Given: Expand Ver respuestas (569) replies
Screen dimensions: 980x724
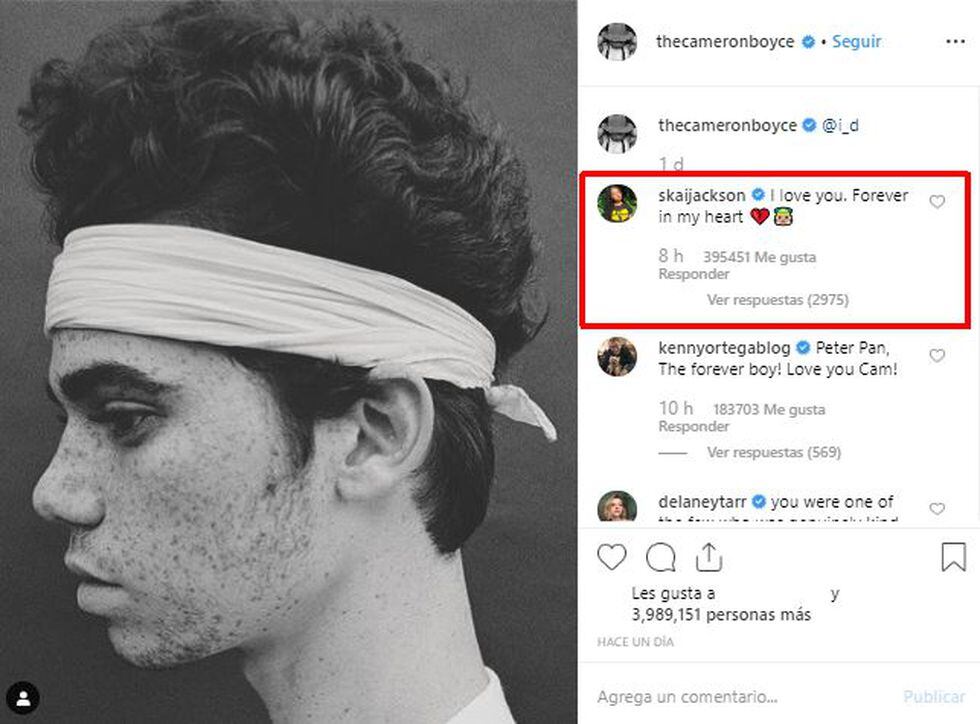Looking at the screenshot, I should pos(774,452).
